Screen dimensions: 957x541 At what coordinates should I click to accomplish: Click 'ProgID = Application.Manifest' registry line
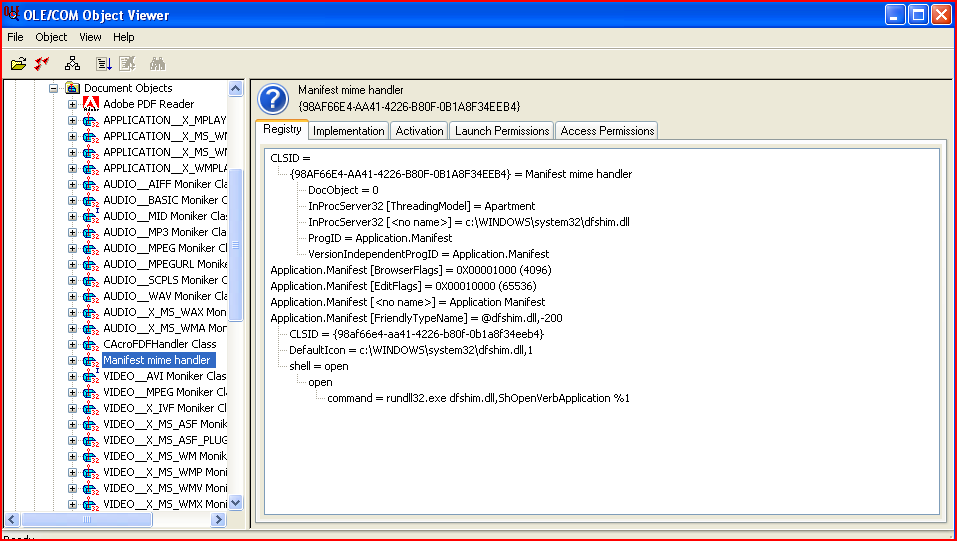(380, 238)
